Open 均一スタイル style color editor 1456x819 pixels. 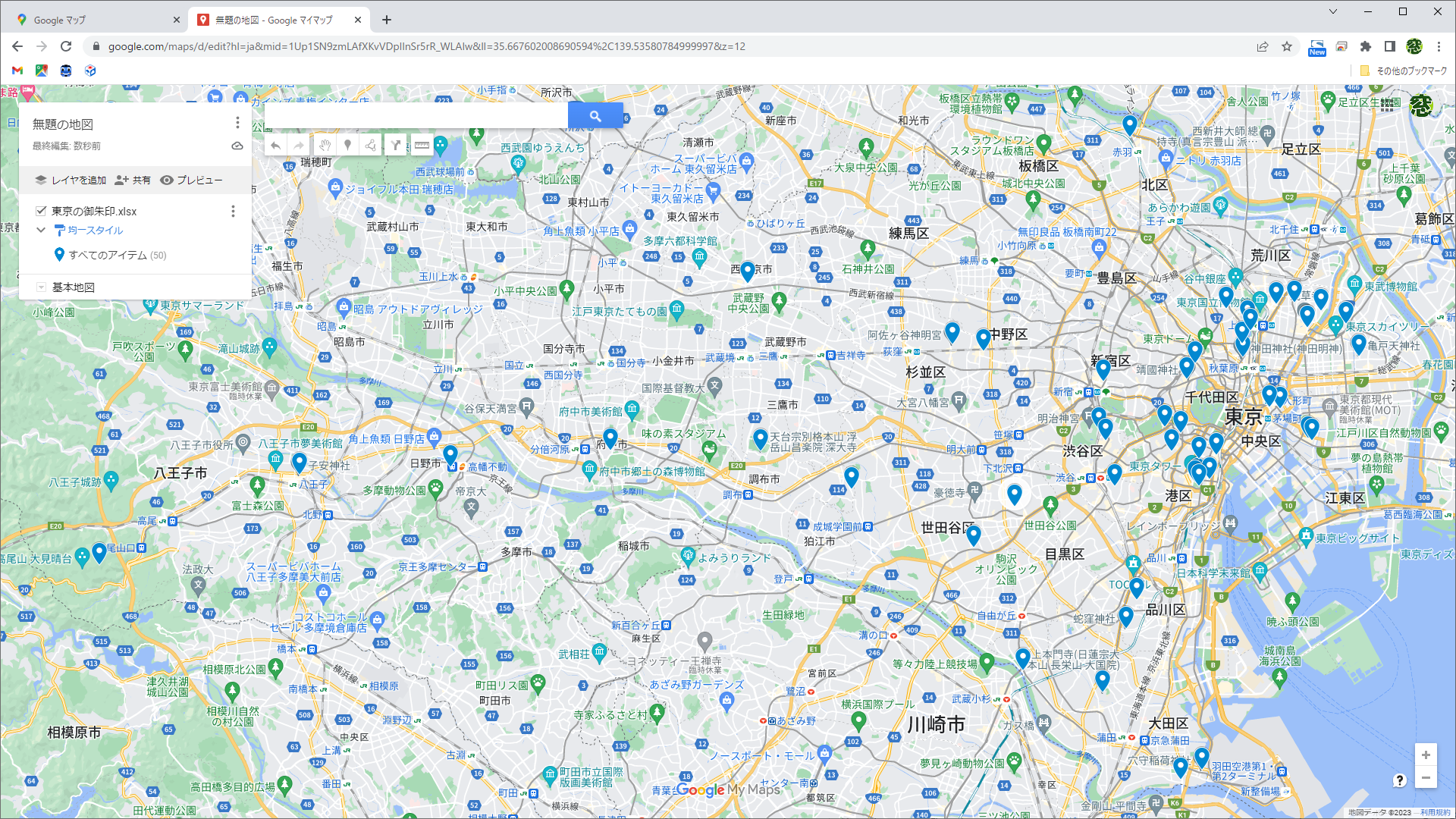coord(59,230)
